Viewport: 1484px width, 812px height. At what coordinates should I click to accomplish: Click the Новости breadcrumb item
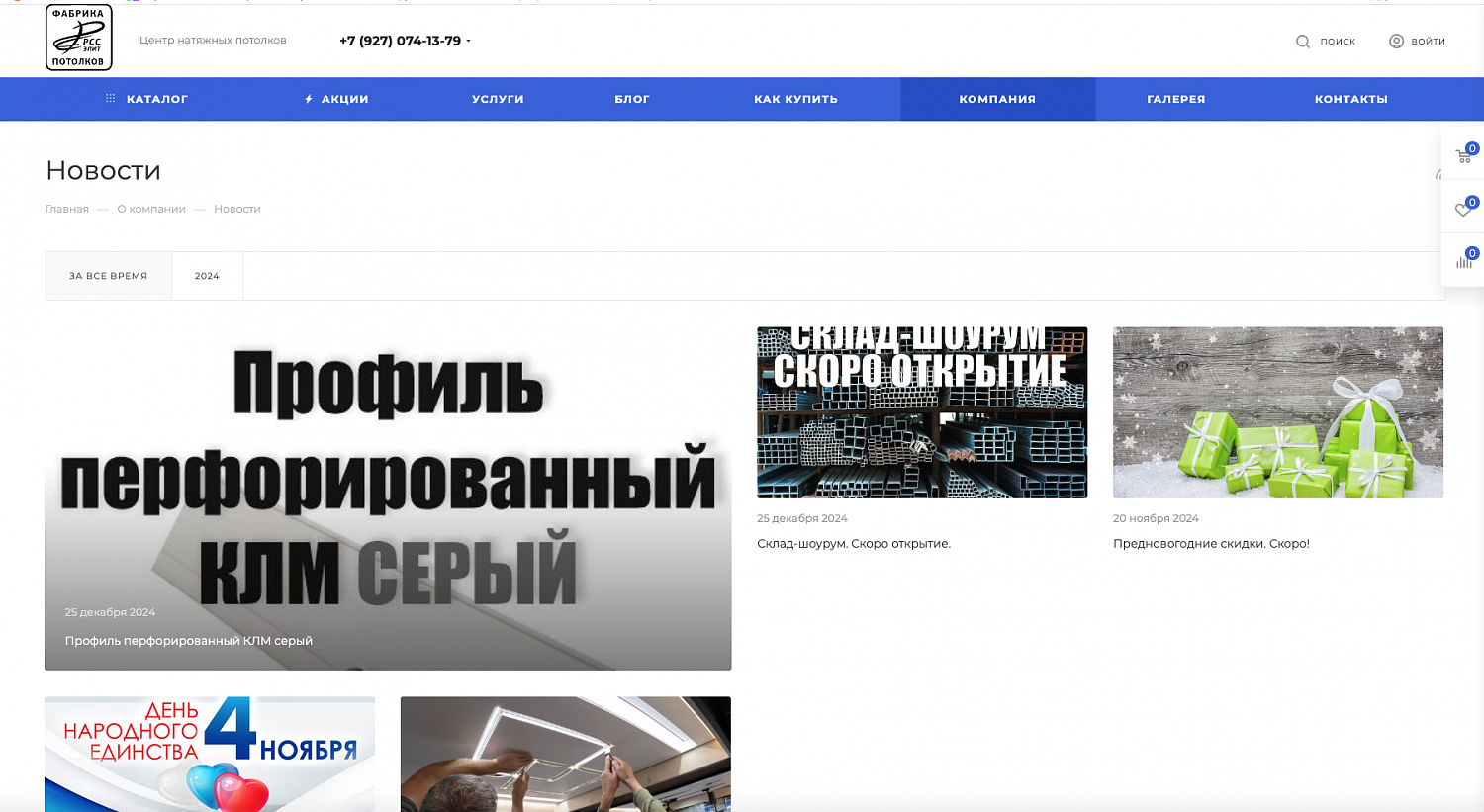coord(237,209)
